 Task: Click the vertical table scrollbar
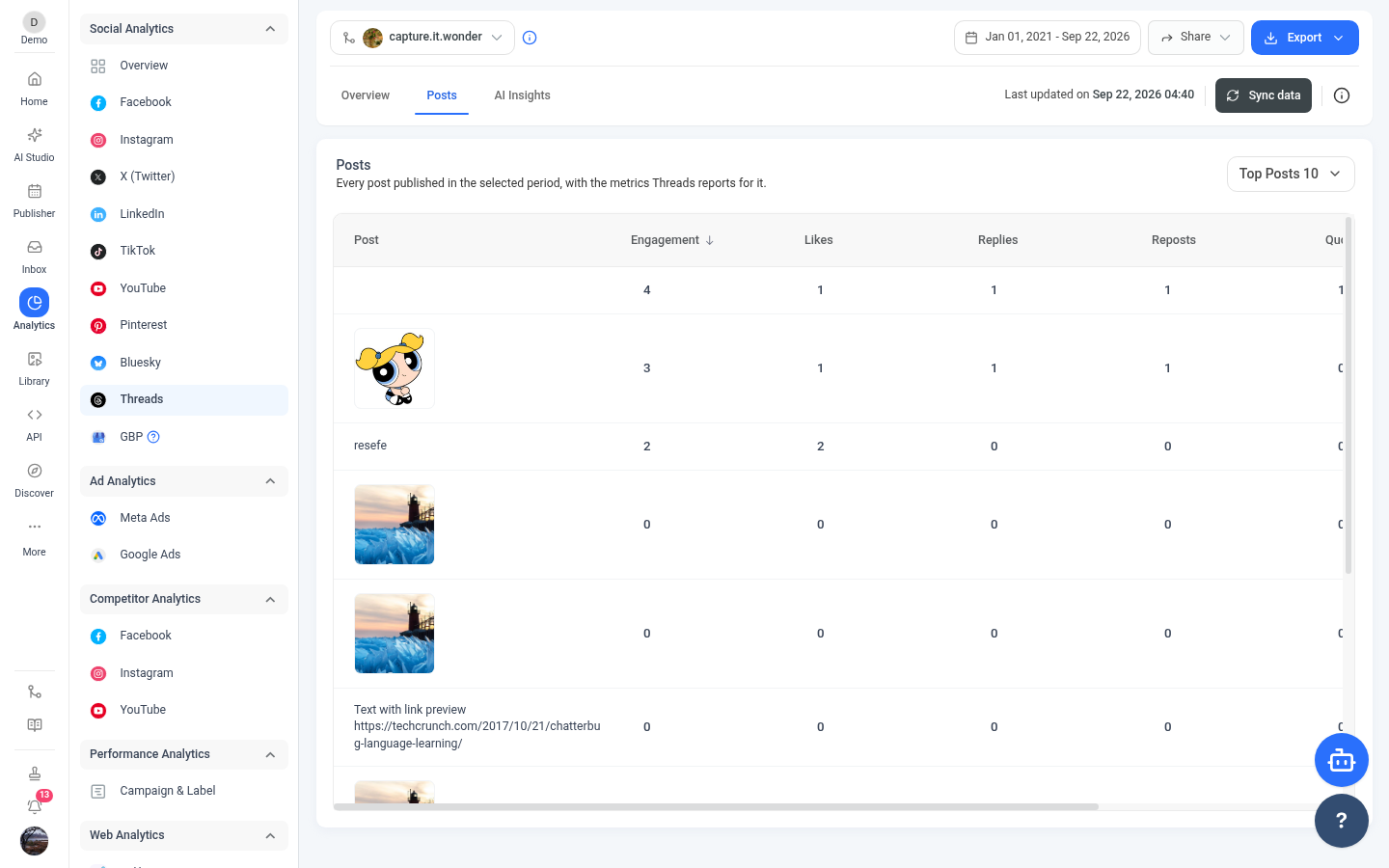point(1348,395)
